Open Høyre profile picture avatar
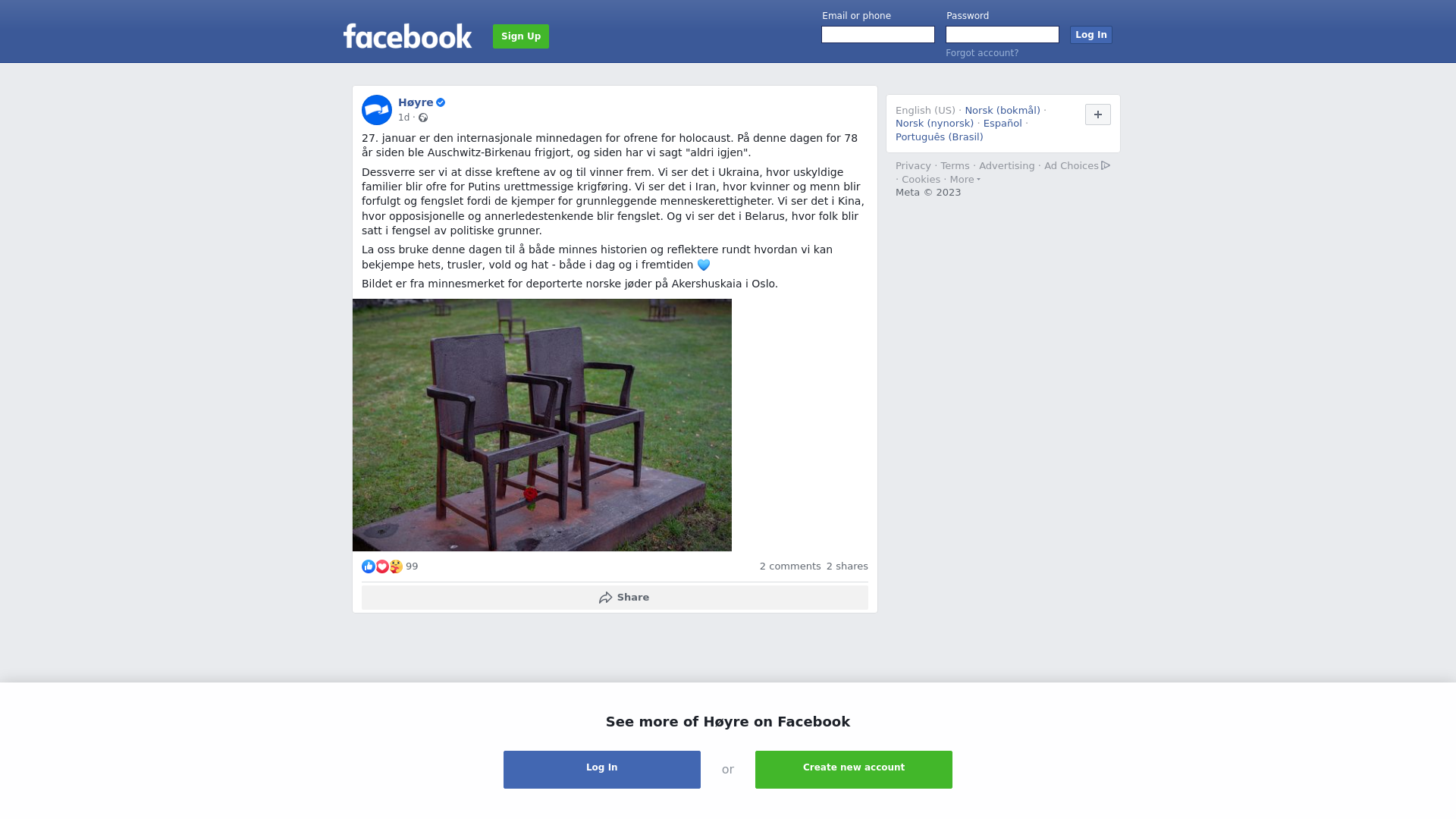 pyautogui.click(x=377, y=110)
